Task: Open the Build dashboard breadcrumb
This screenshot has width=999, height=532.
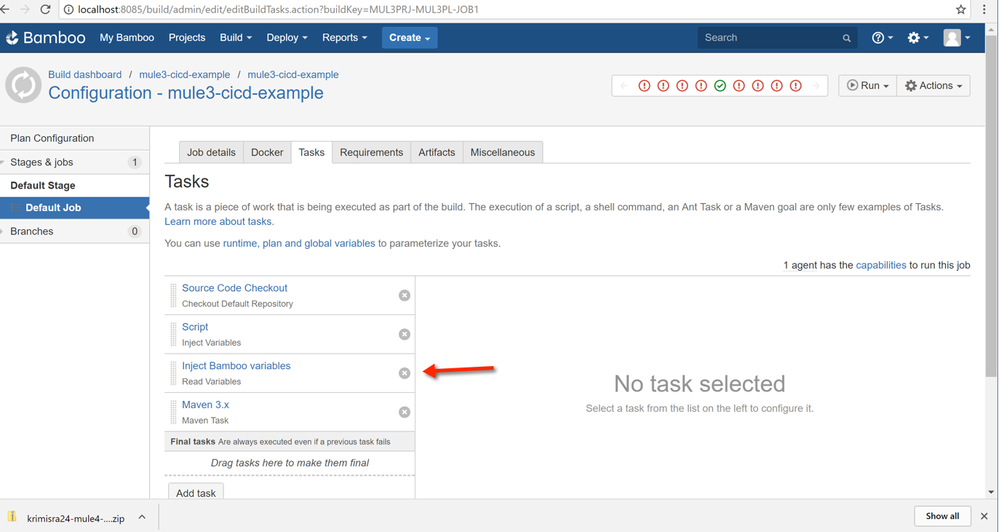Action: pyautogui.click(x=85, y=75)
